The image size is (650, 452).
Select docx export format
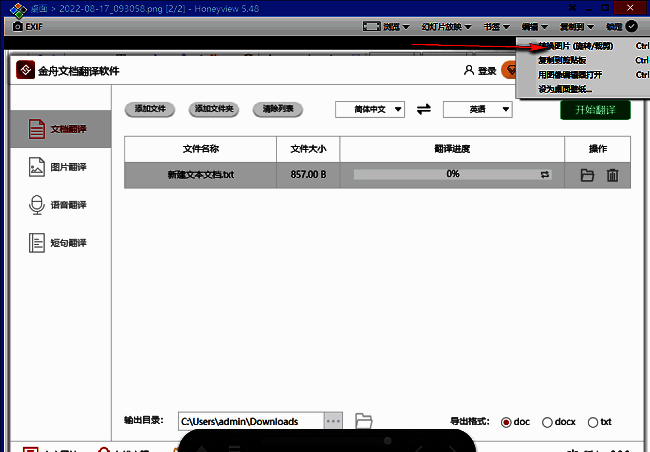547,422
